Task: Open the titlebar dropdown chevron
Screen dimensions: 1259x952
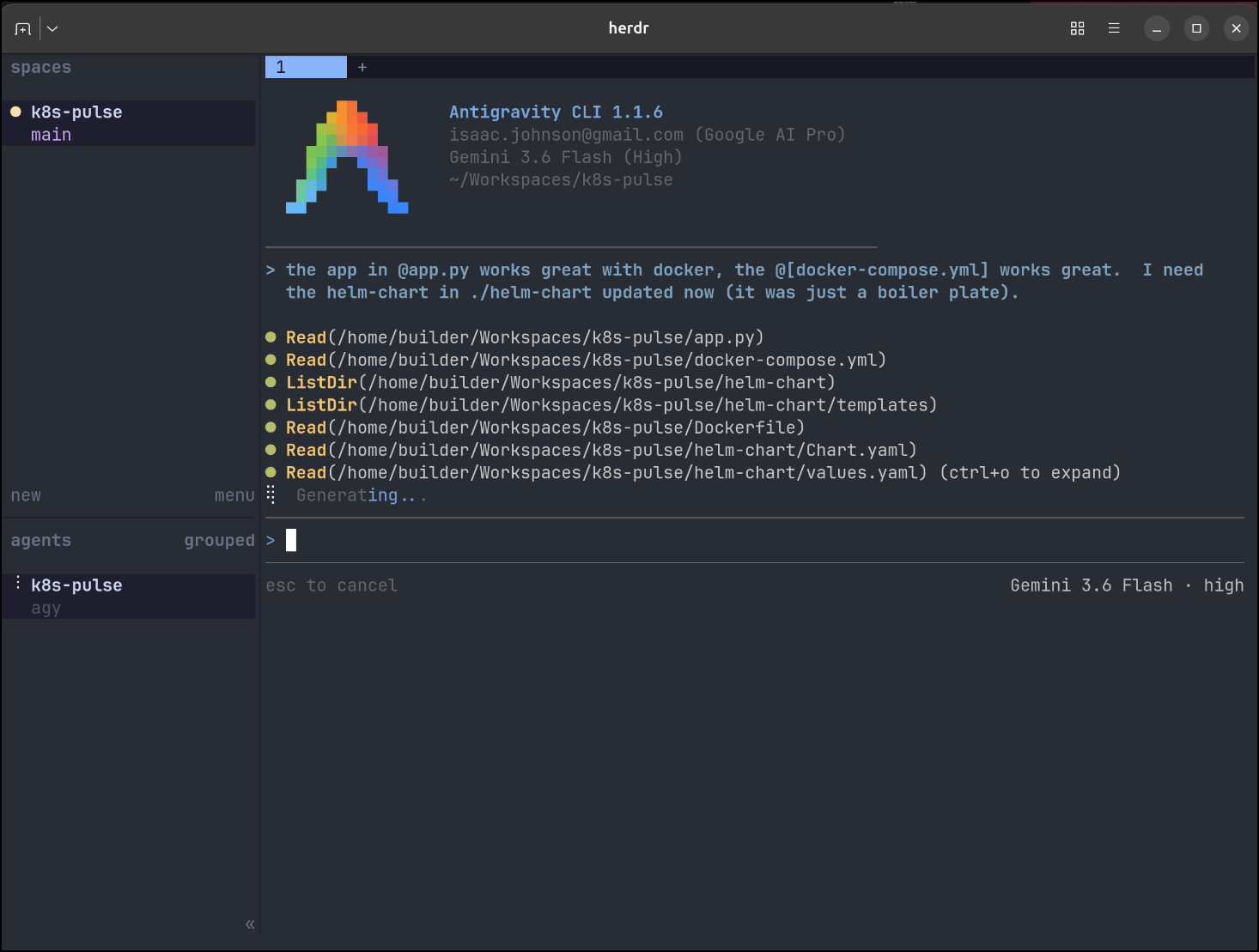Action: pos(52,28)
